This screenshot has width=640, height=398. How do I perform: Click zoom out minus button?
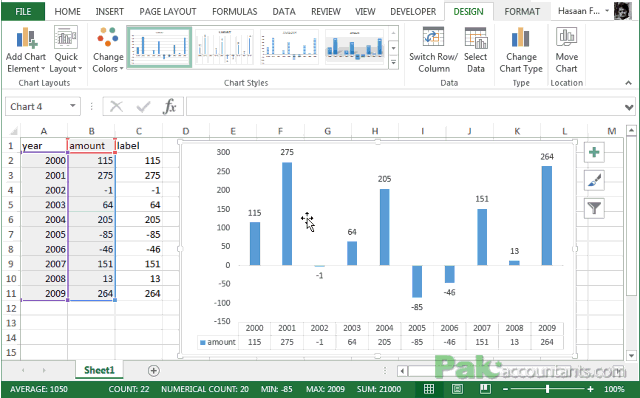[x=505, y=389]
